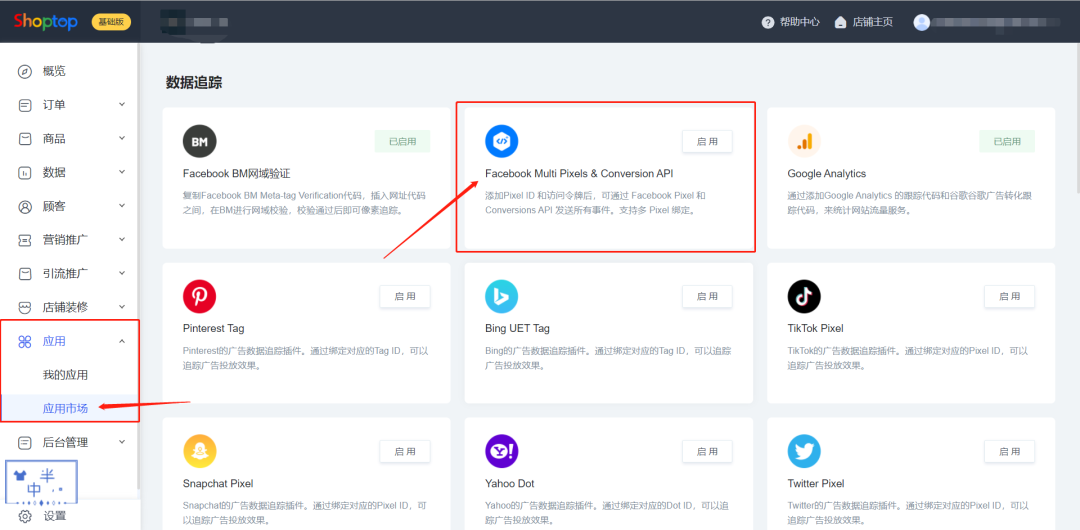
Task: Click the user avatar icon
Action: tap(922, 22)
